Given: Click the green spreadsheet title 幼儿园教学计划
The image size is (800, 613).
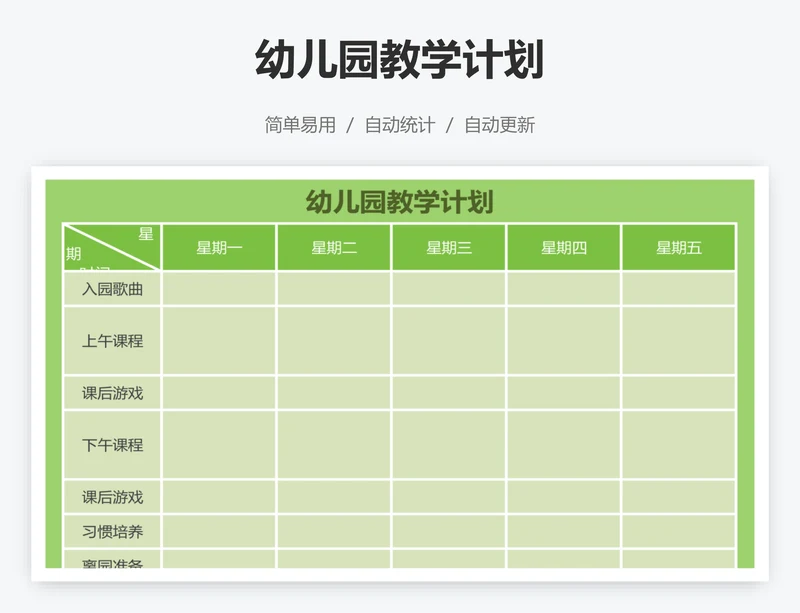Looking at the screenshot, I should tap(399, 202).
